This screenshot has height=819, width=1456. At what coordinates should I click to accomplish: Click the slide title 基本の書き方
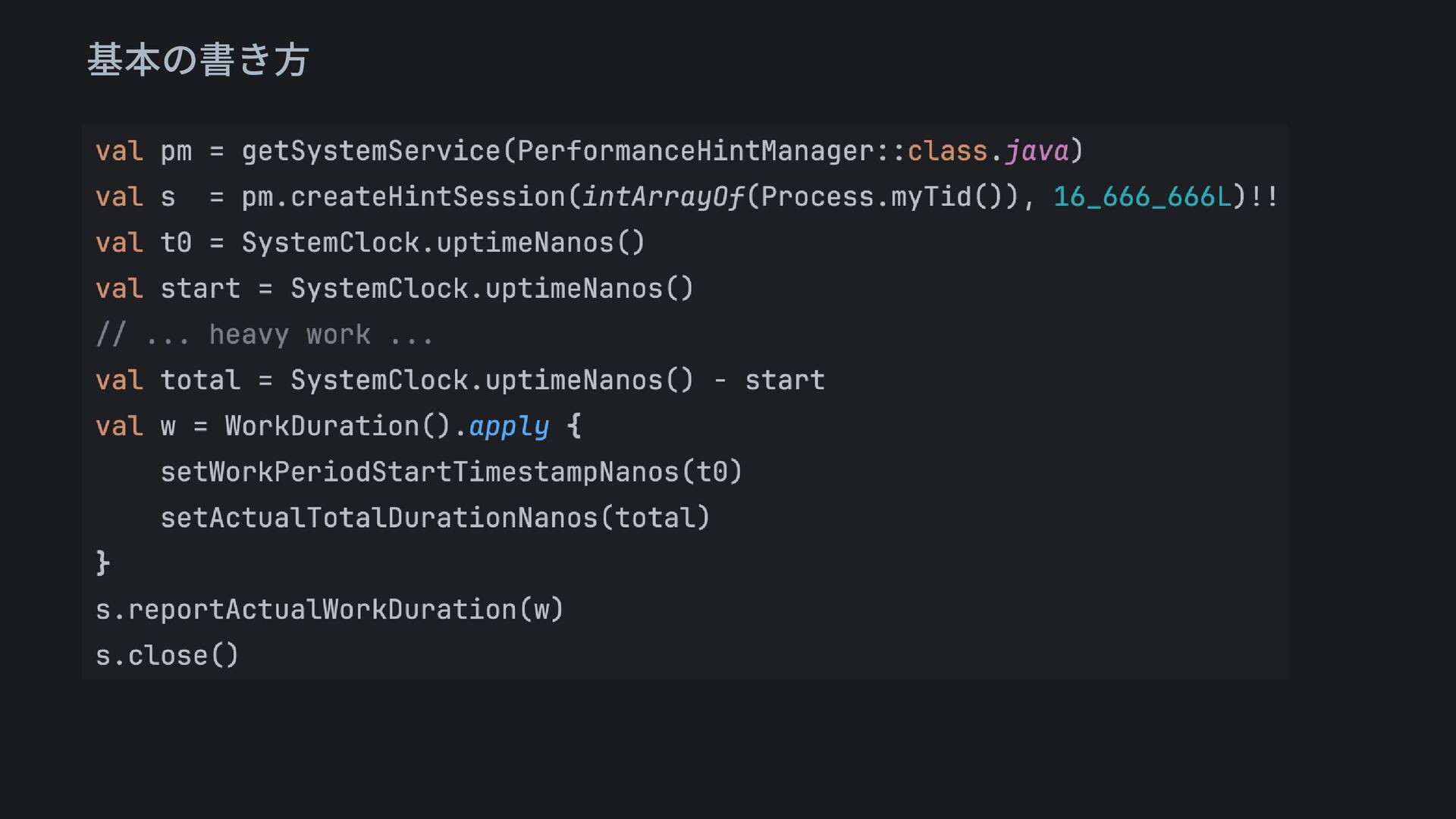coord(198,60)
